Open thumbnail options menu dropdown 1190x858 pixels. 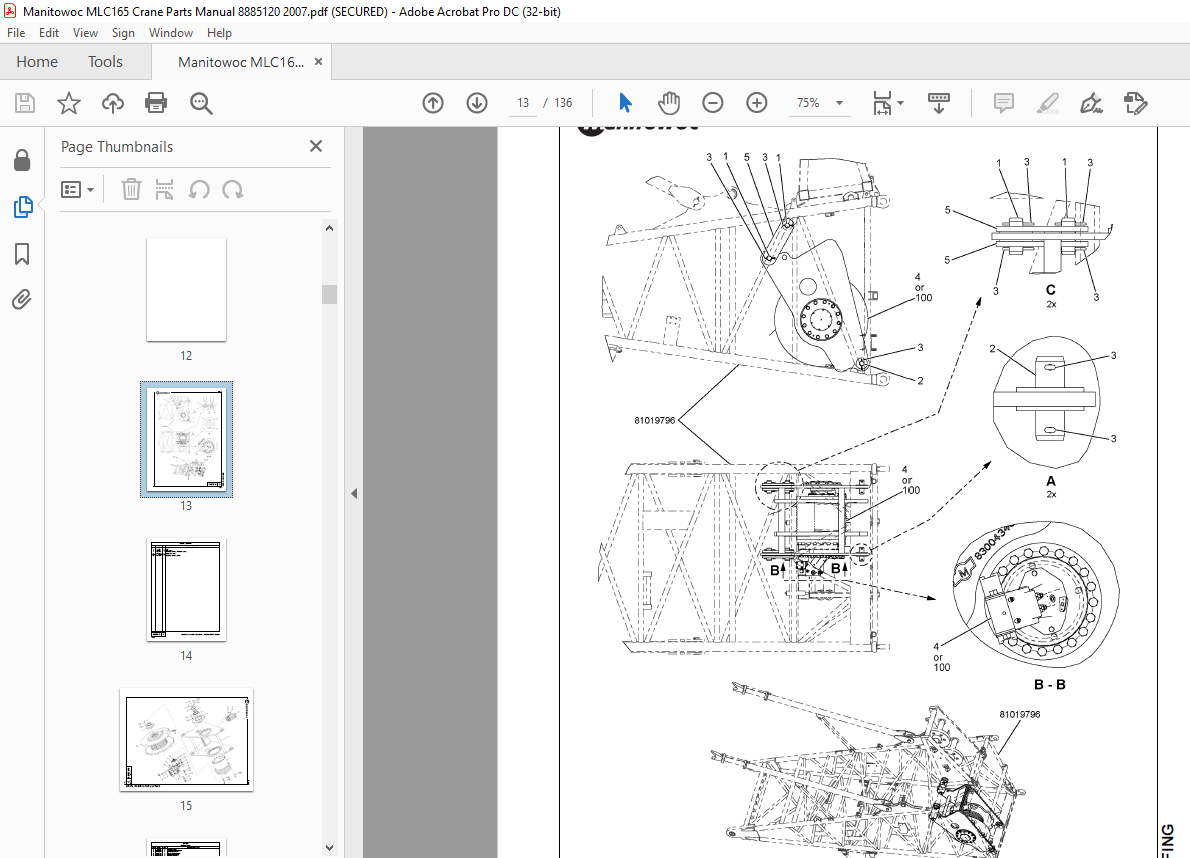[77, 190]
